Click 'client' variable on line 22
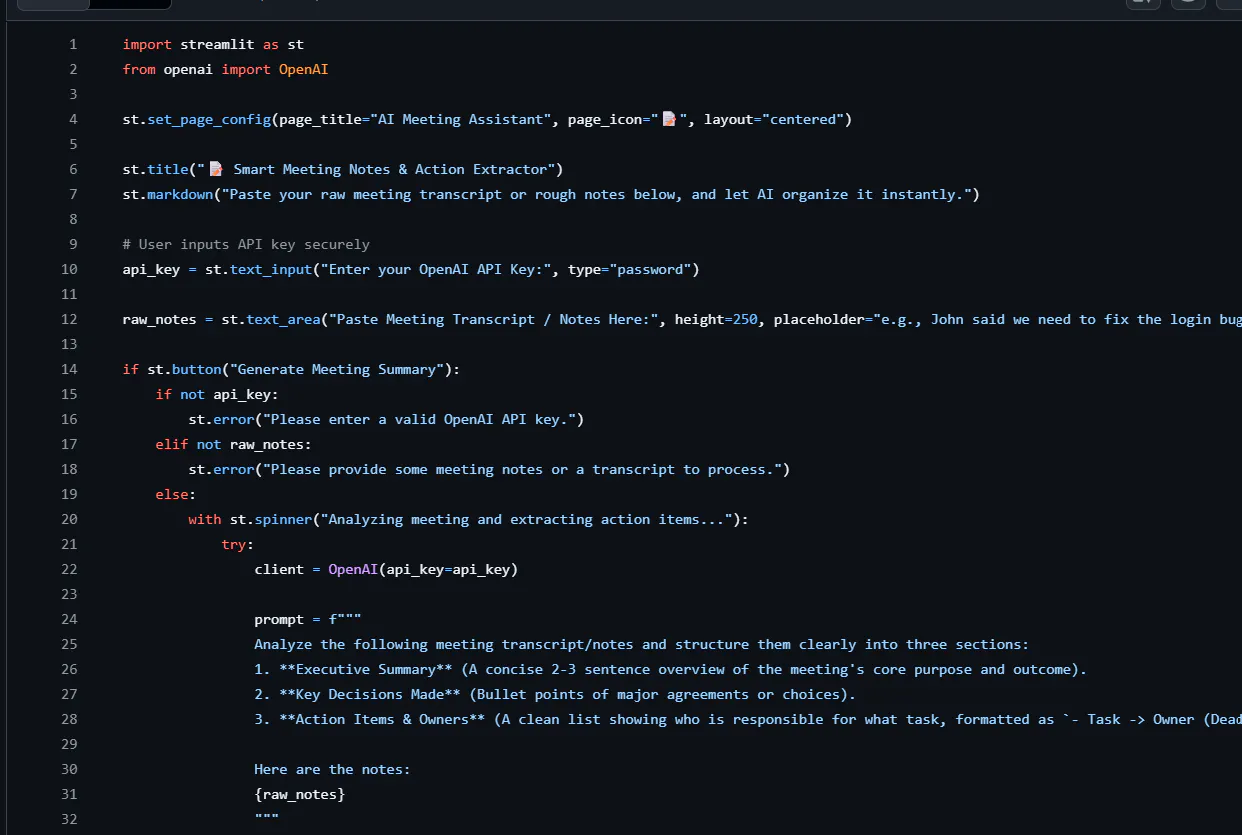 279,569
